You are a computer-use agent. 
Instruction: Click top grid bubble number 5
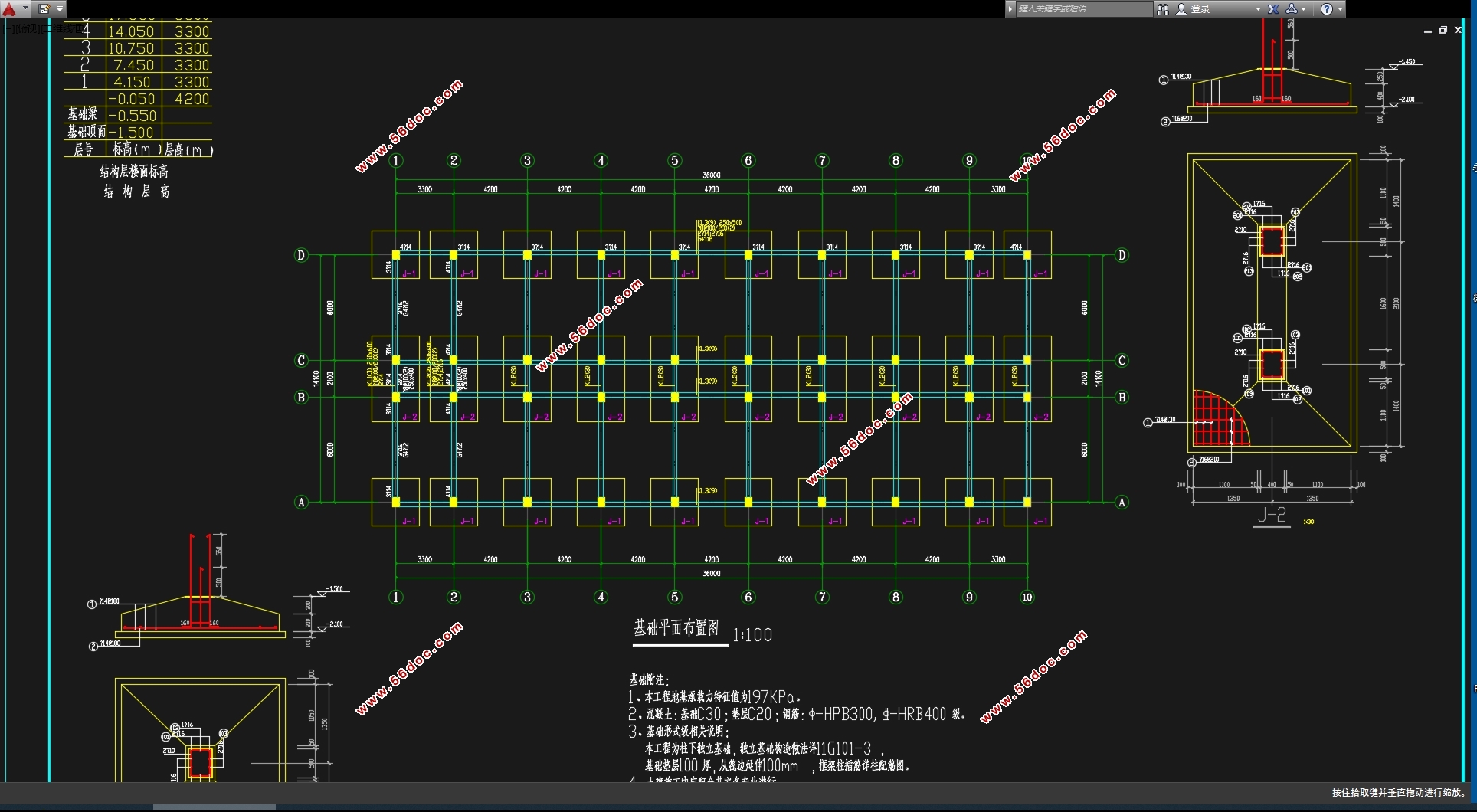(675, 160)
